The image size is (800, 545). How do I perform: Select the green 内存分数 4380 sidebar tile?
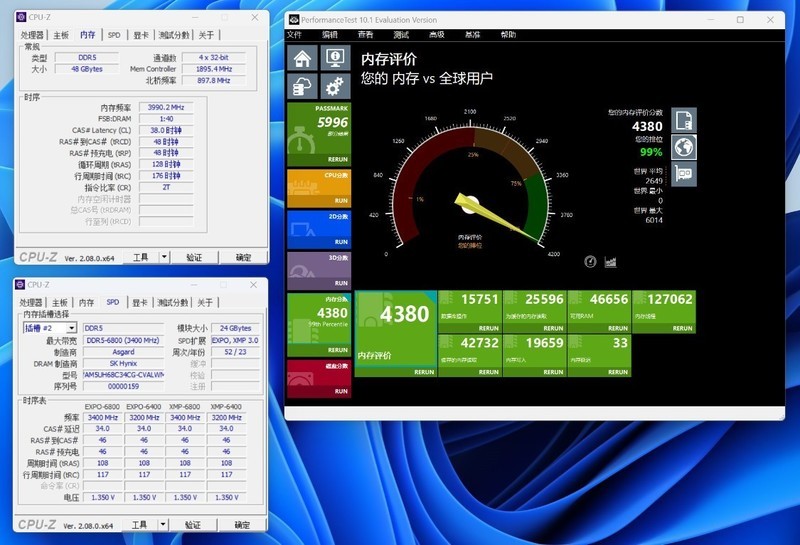[319, 325]
